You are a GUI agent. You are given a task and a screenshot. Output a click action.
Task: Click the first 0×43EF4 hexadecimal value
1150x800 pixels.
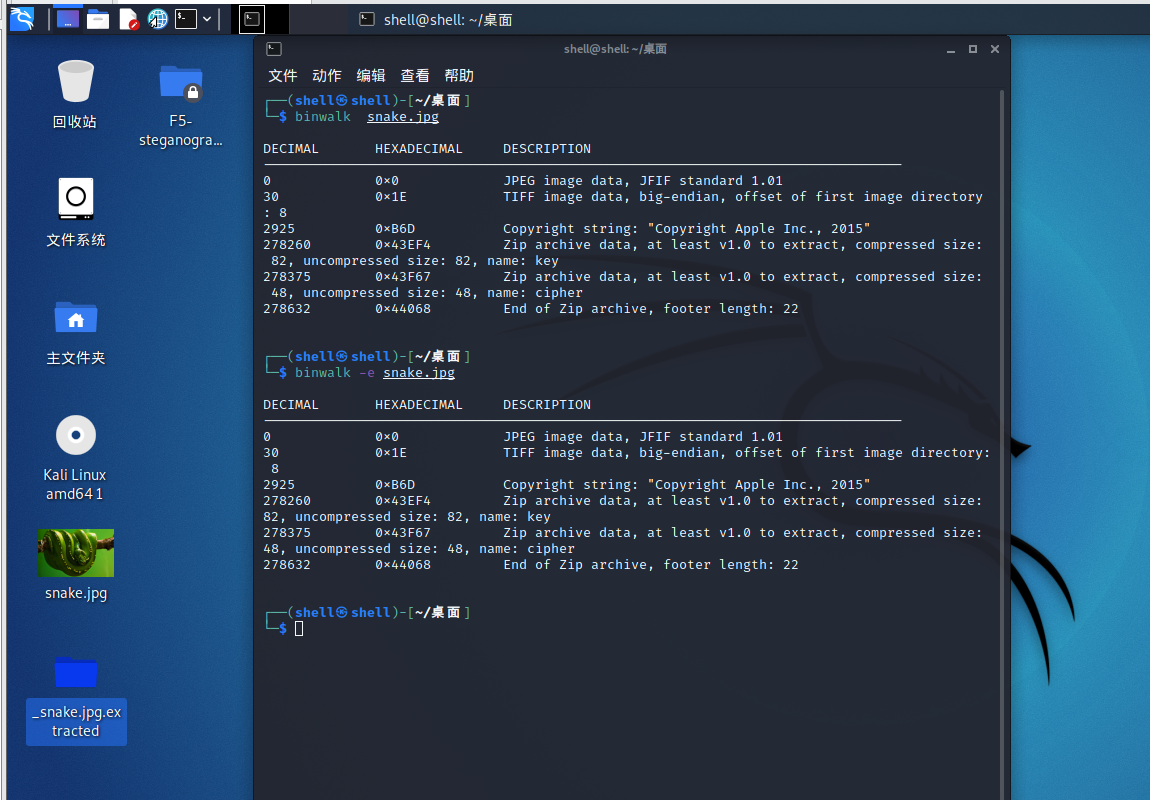click(403, 245)
